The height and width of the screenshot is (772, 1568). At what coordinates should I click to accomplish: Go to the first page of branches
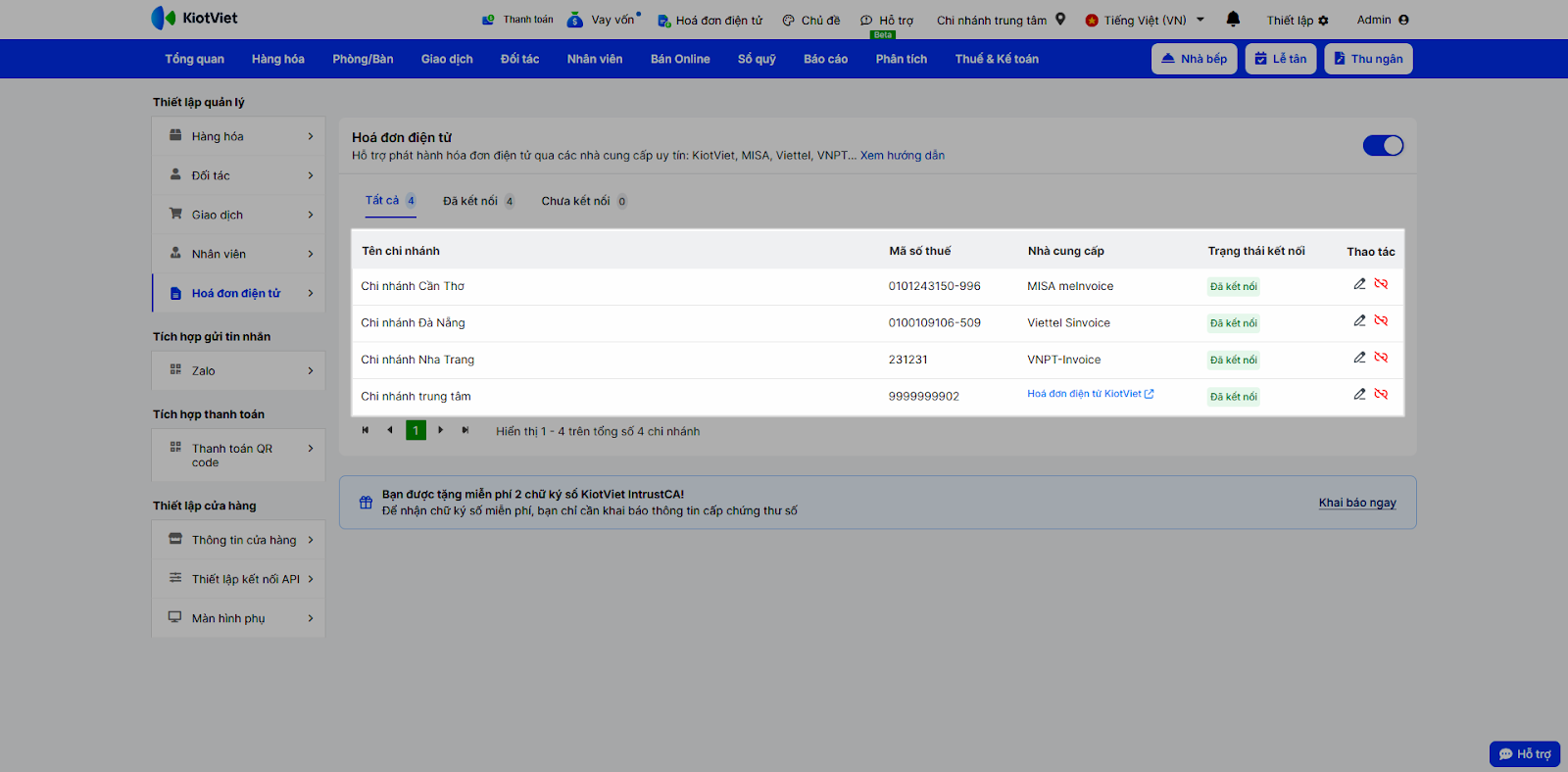pos(366,430)
